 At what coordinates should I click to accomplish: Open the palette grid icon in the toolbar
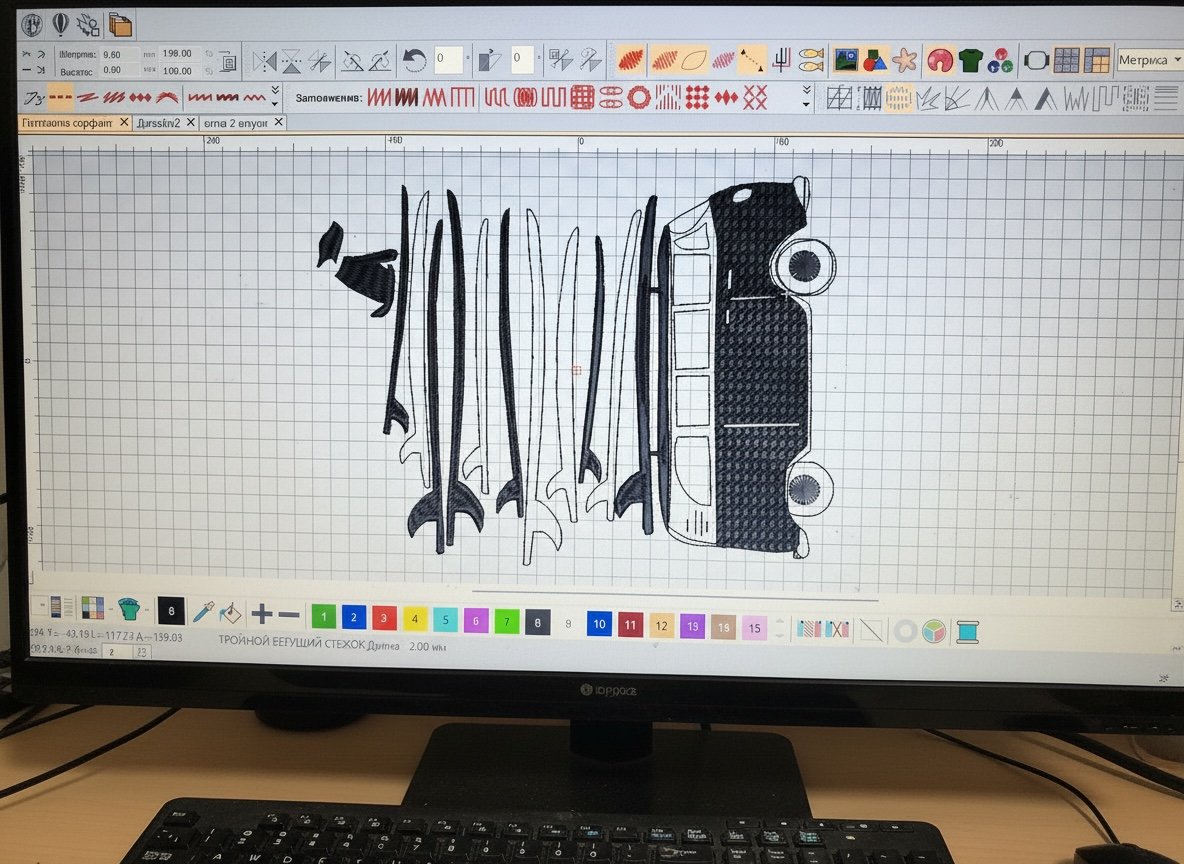click(x=1066, y=60)
